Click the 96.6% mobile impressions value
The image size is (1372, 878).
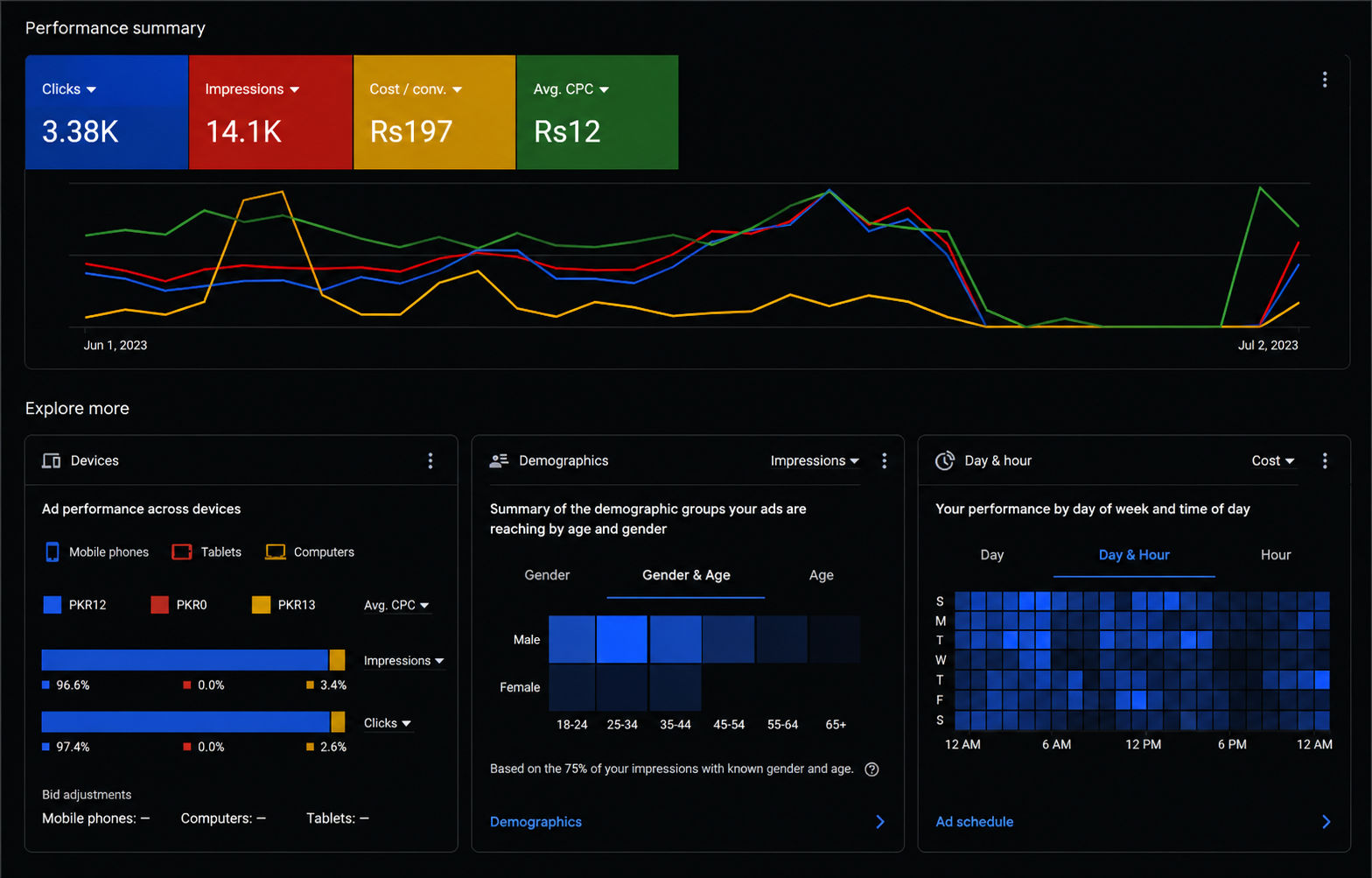tap(73, 685)
